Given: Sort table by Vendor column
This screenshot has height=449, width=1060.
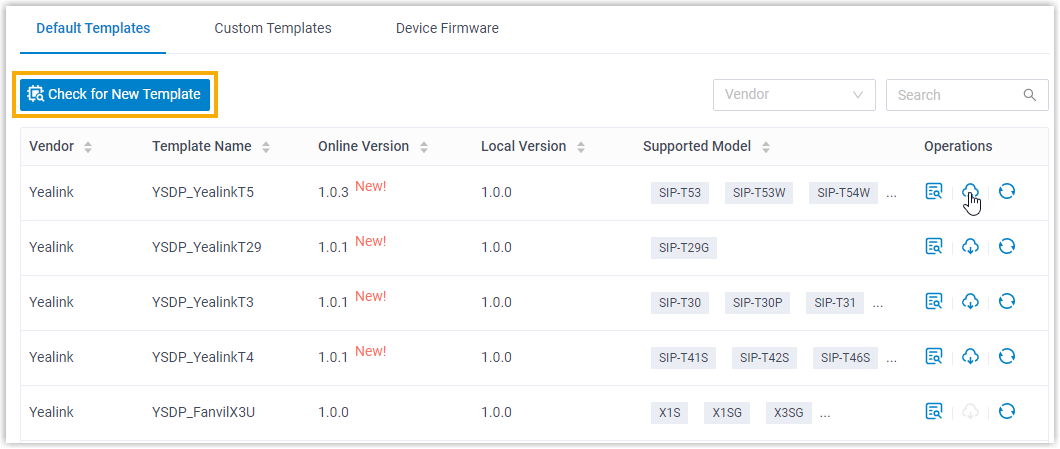Looking at the screenshot, I should pos(88,147).
